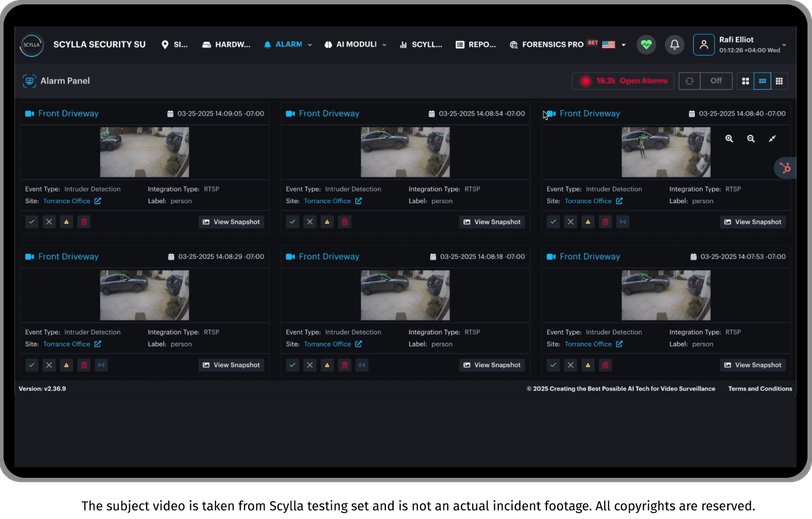The image size is (812, 519).
Task: Flag the 14:08:18 alarm with the warning triangle
Action: [x=327, y=365]
